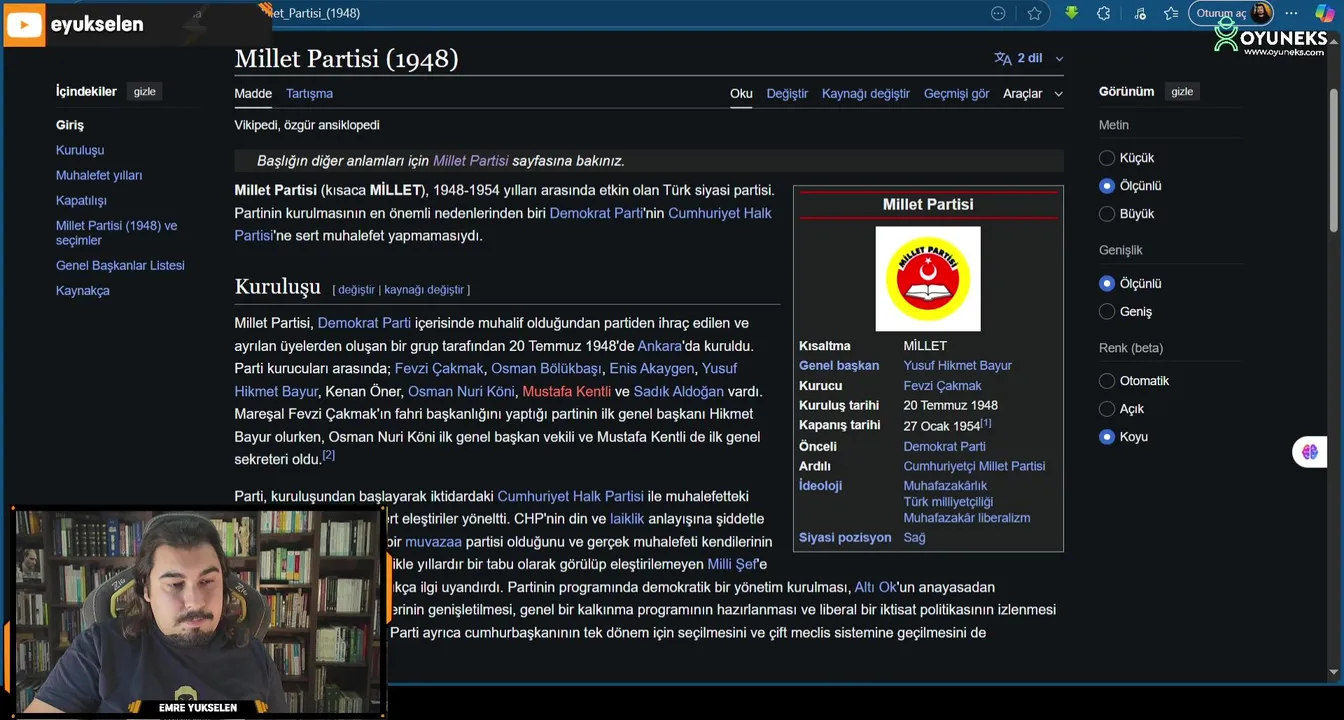
Task: Click the translate languages icon beside 2 dil
Action: [x=1003, y=58]
